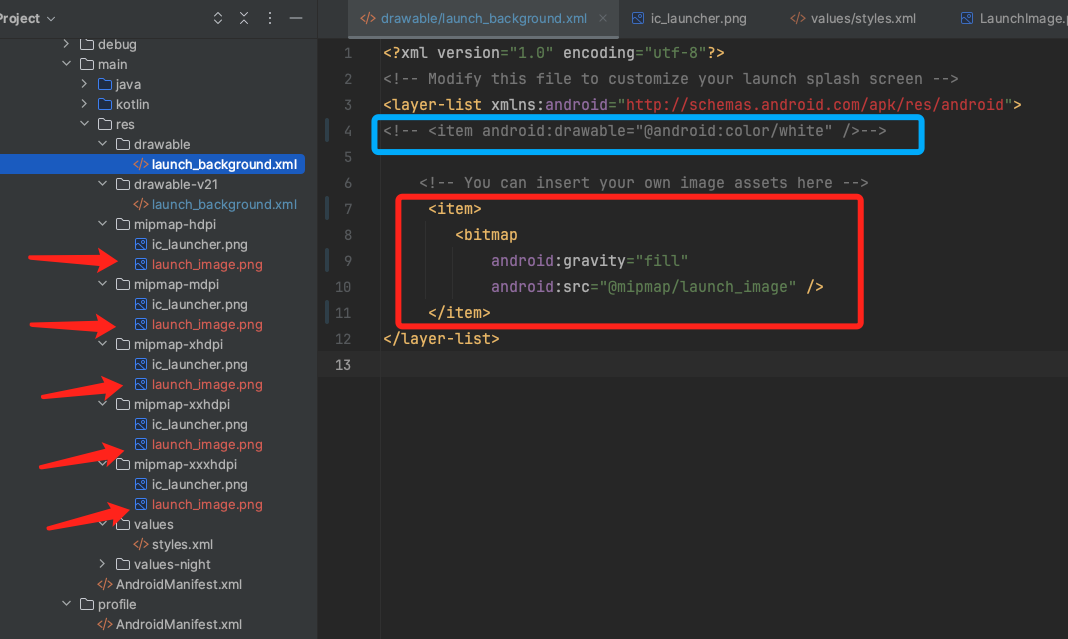Image resolution: width=1068 pixels, height=639 pixels.
Task: Click the XML file icon beside styles.xml in tree
Action: tap(141, 544)
